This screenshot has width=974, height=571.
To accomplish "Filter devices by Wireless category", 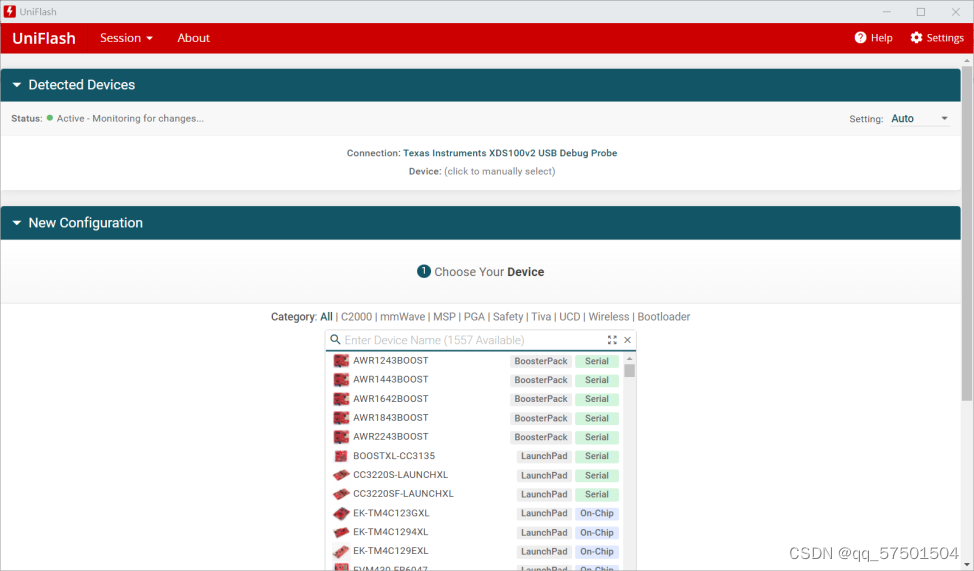I will [x=609, y=317].
